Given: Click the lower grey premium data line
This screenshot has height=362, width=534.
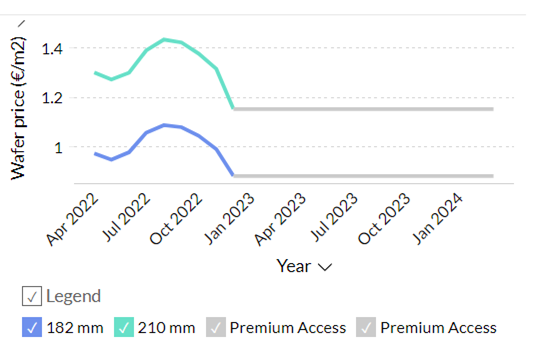Looking at the screenshot, I should (363, 176).
